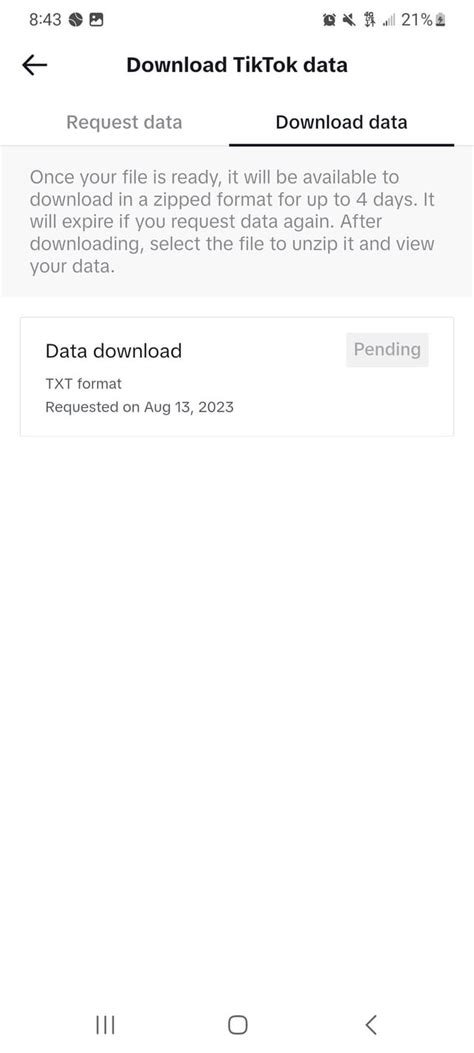This screenshot has height=1053, width=474.
Task: Tap the back arrow beside Download TikTok data
Action: 34,65
